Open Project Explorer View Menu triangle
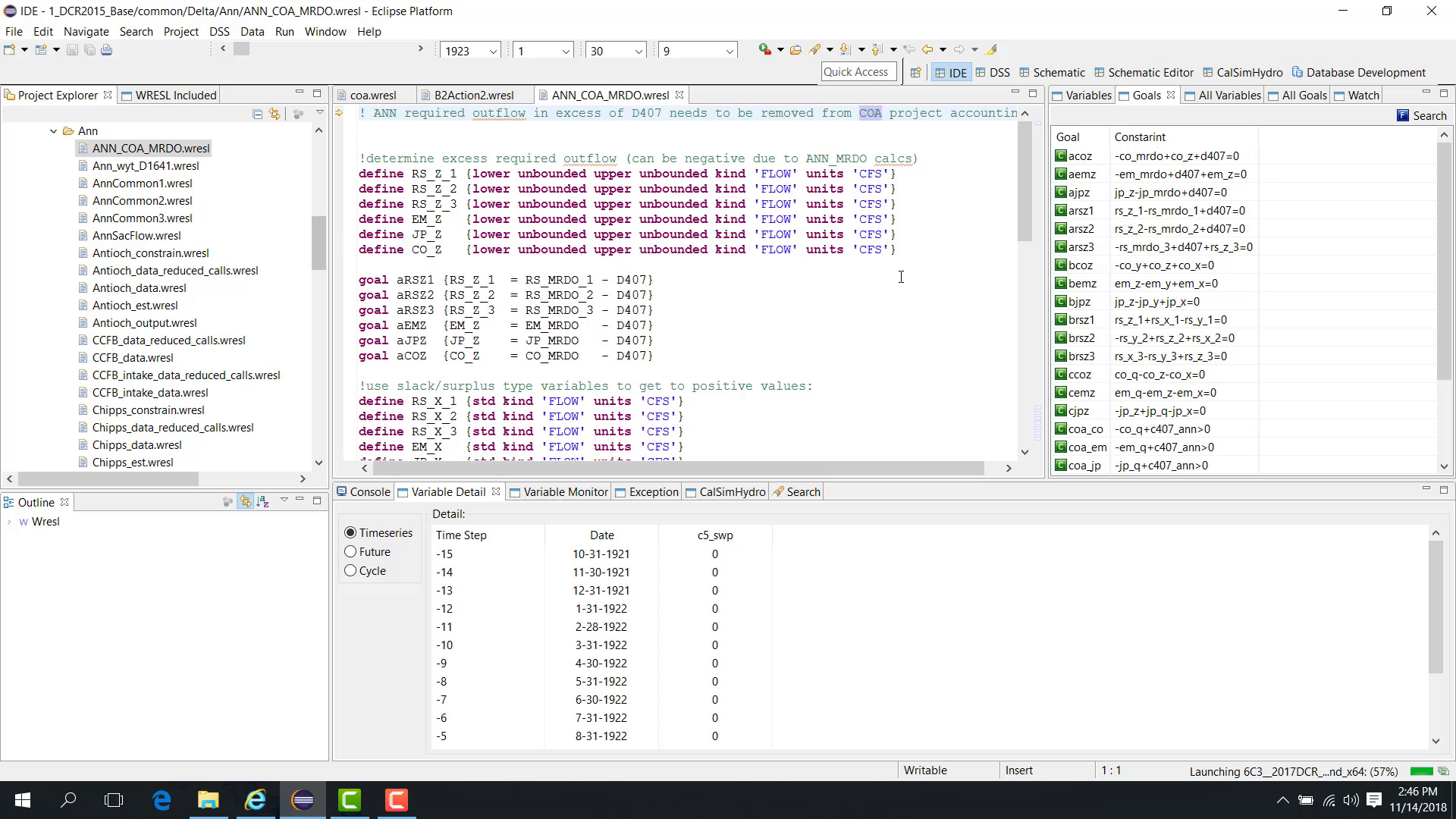 point(320,113)
